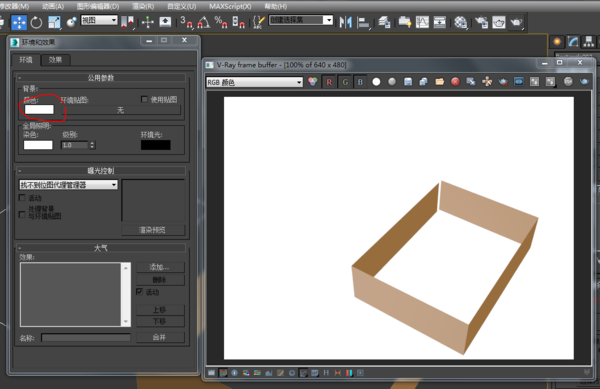Clear image with red X icon
600x389 pixels.
pos(455,82)
